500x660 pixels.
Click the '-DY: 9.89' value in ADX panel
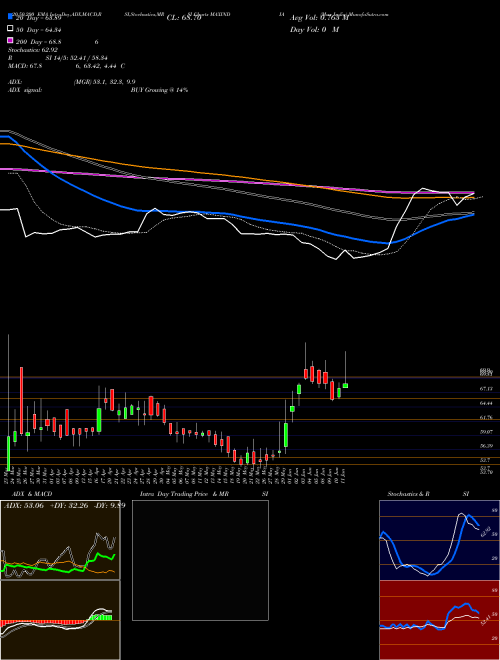tap(109, 506)
